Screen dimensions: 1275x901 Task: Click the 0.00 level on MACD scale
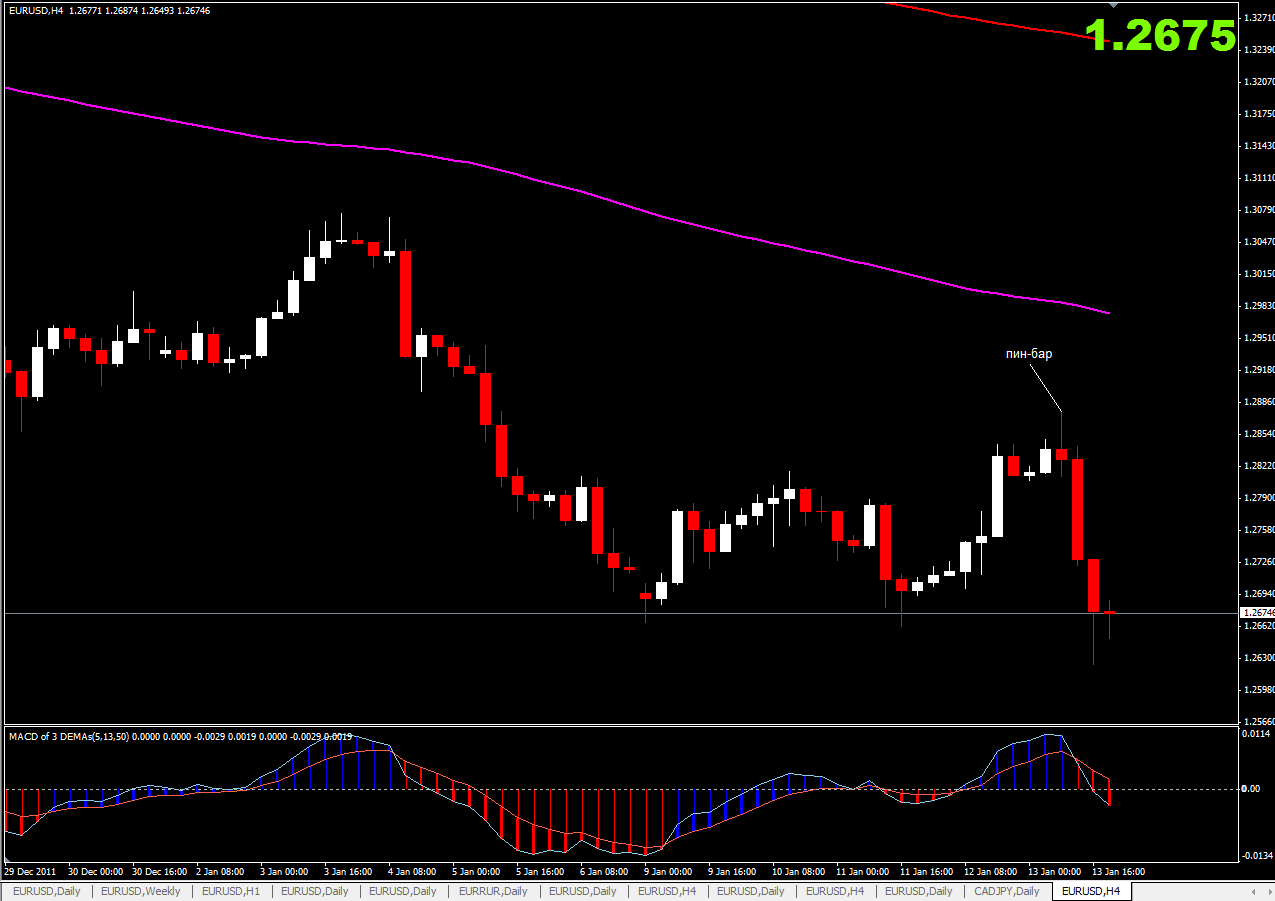pyautogui.click(x=1250, y=788)
